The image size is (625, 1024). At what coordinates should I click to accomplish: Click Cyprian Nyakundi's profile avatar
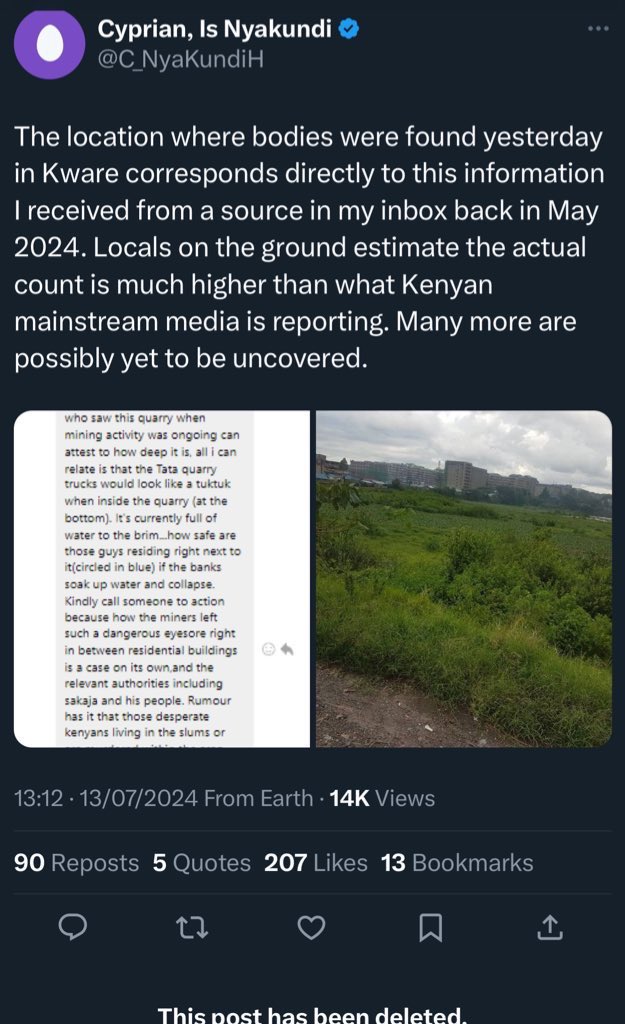[x=49, y=45]
